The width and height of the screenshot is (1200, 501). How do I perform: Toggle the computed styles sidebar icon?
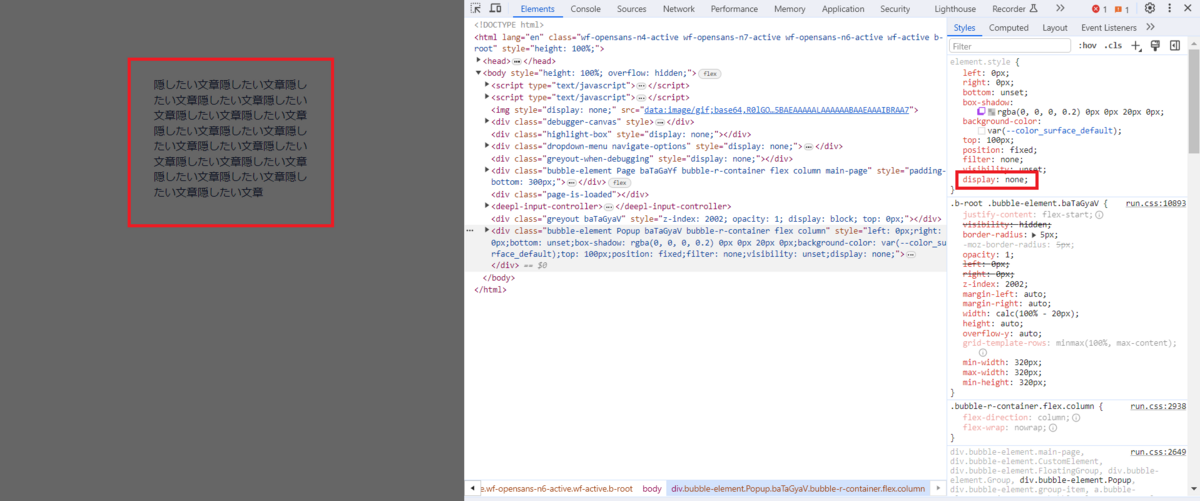(1174, 46)
